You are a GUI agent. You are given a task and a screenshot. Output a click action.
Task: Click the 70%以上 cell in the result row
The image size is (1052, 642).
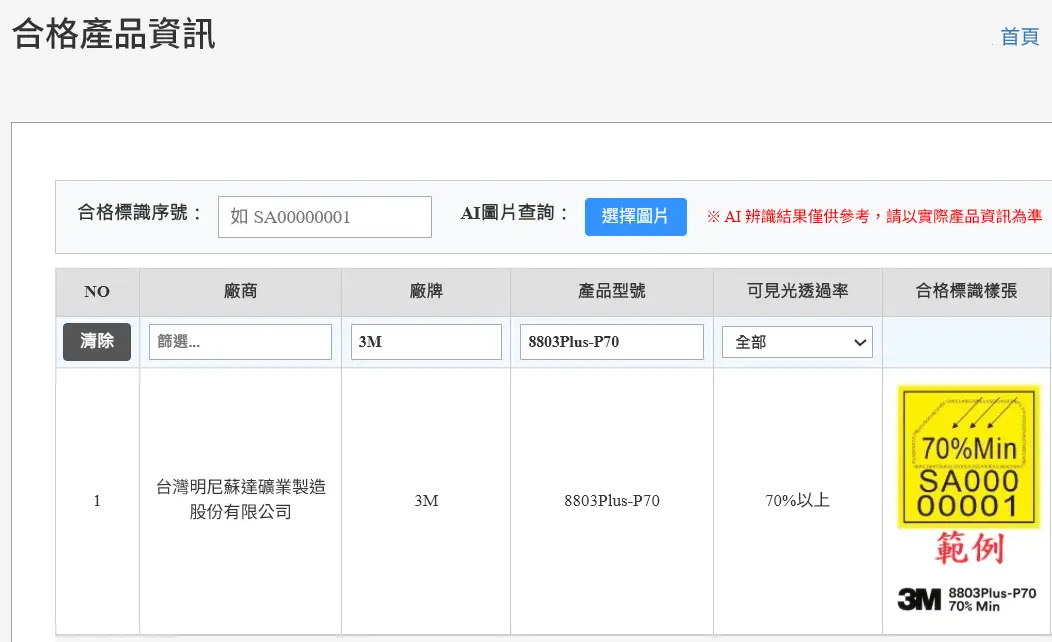click(797, 500)
